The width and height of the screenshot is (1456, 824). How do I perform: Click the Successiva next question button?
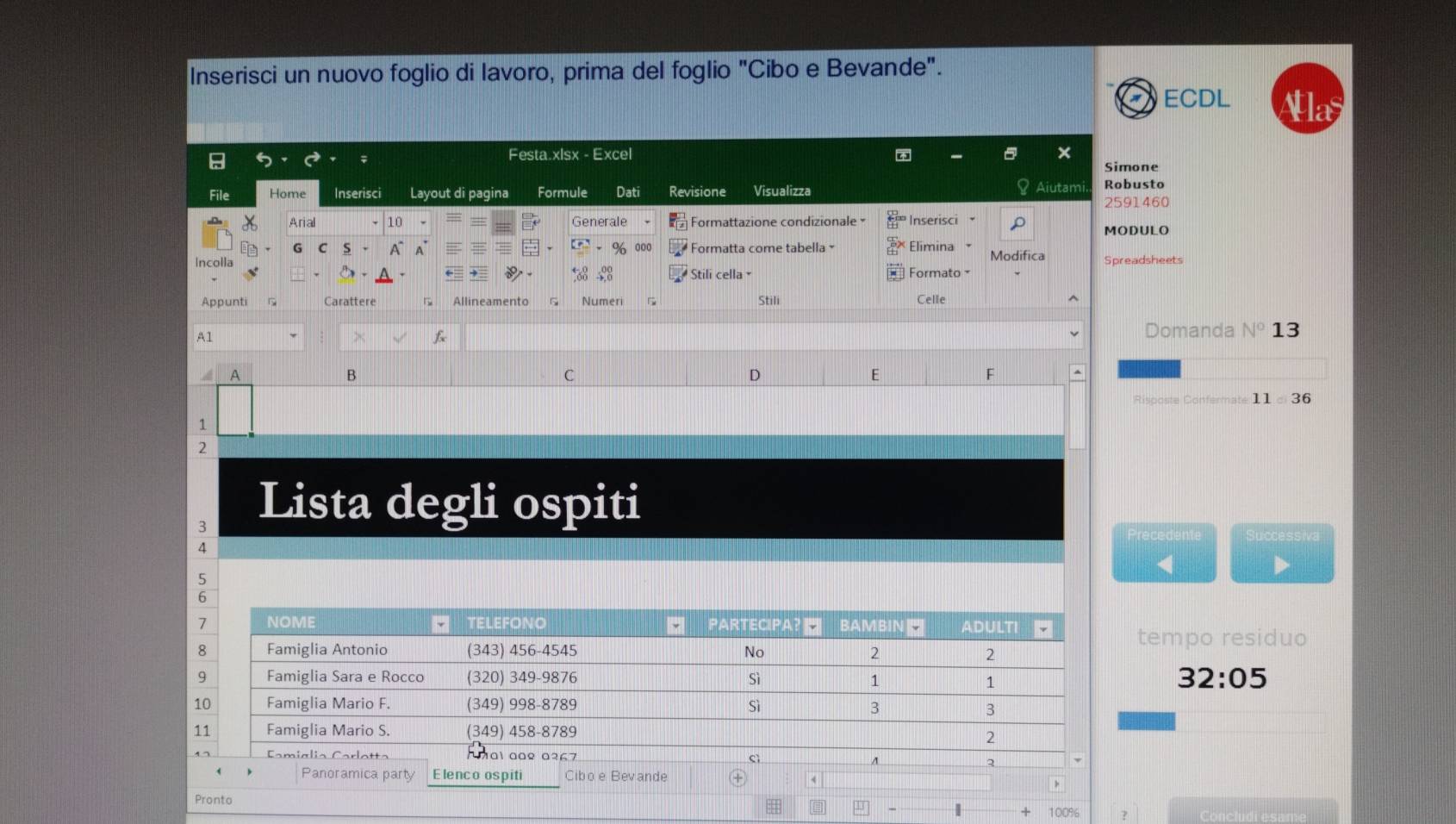(x=1281, y=553)
